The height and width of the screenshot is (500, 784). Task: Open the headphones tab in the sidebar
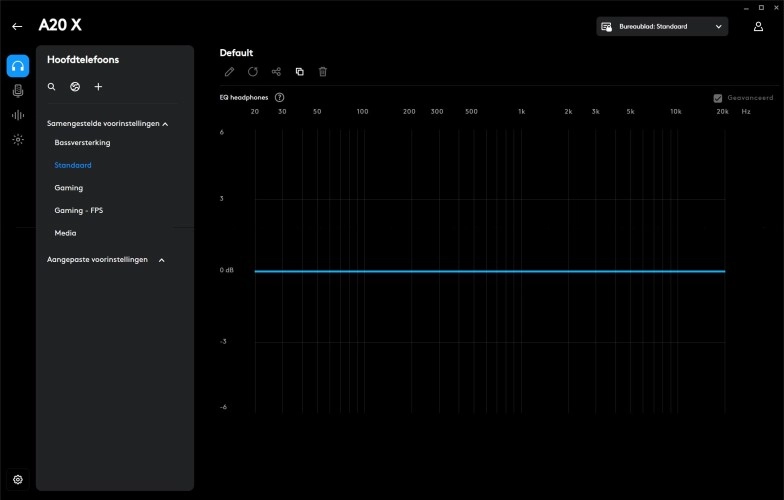tap(18, 66)
